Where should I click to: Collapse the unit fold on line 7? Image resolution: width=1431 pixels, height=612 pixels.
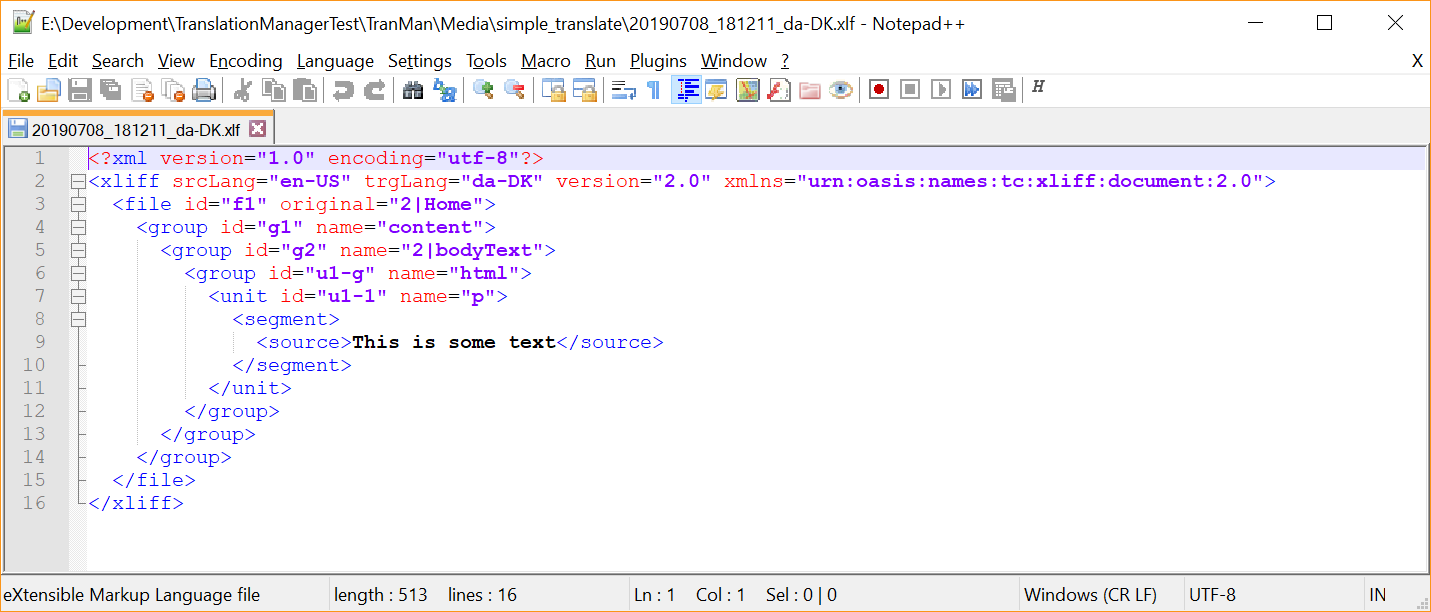(x=78, y=297)
